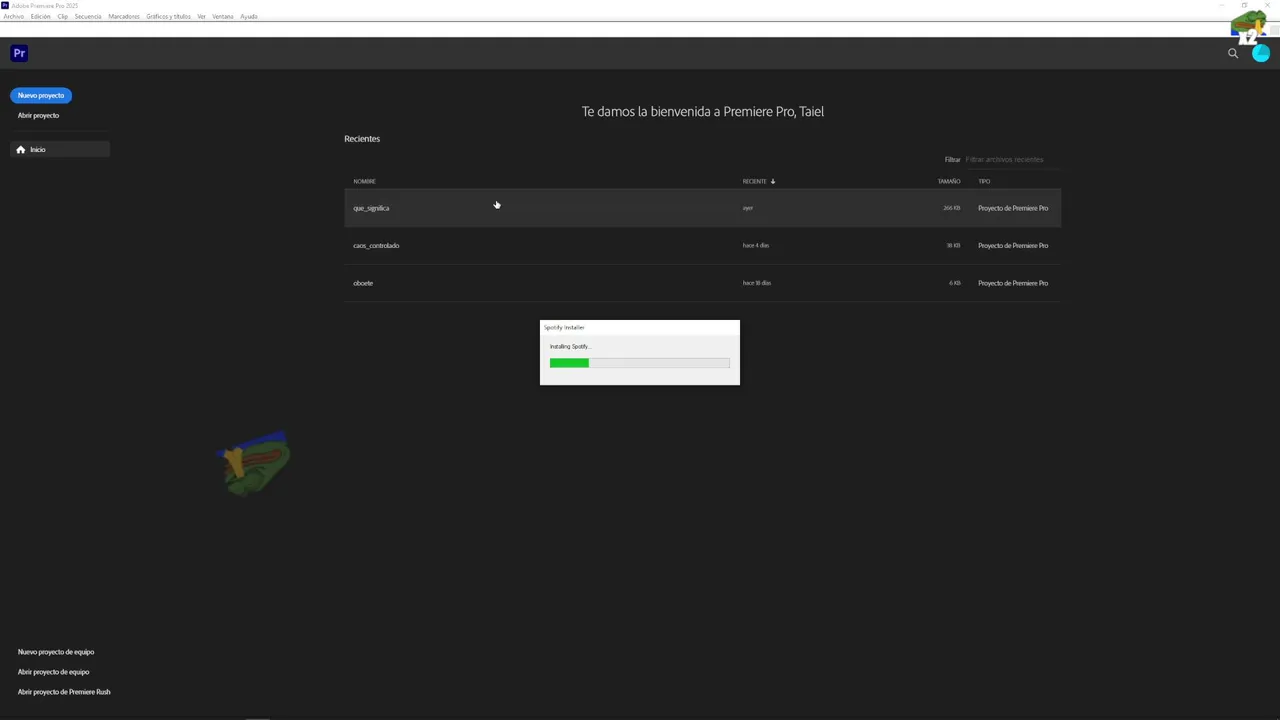Open the Clip menu
The width and height of the screenshot is (1280, 720).
point(63,16)
